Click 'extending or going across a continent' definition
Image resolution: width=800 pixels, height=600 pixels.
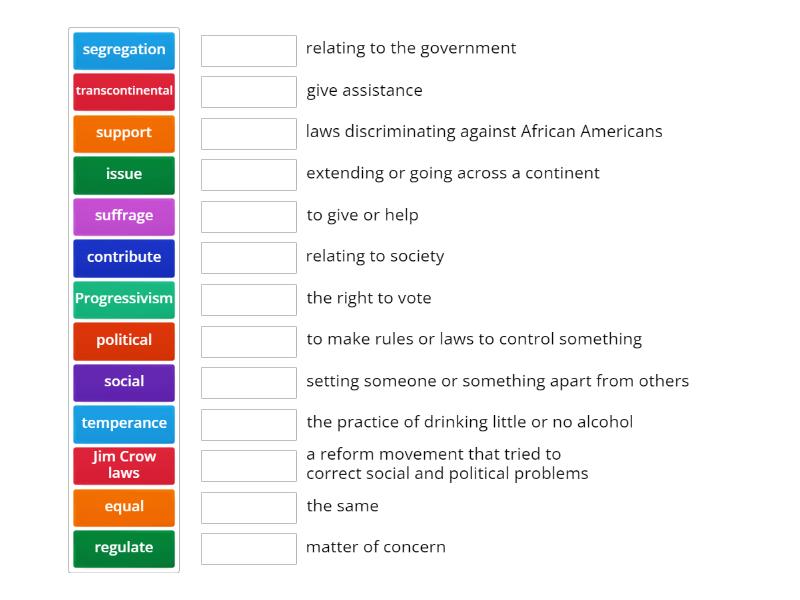[x=453, y=173]
